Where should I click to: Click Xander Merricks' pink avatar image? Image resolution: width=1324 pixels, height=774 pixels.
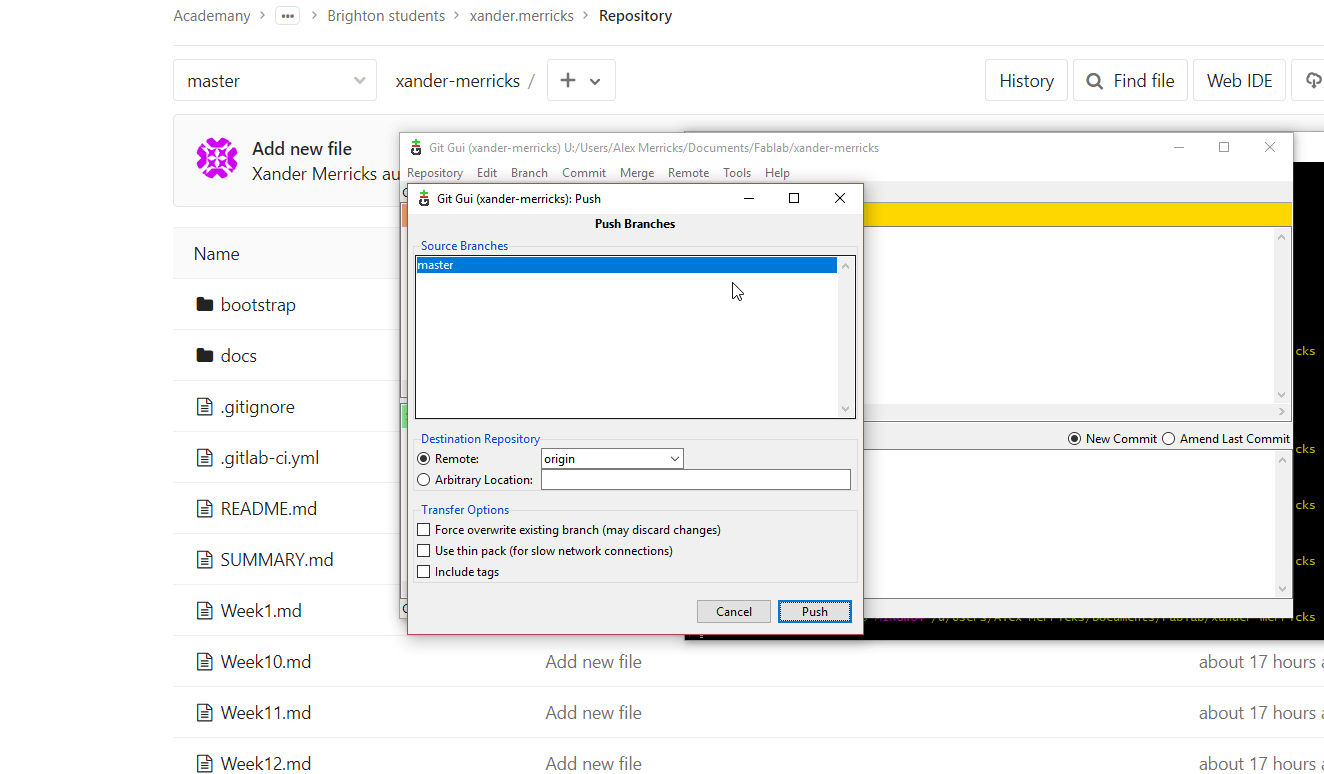[x=217, y=158]
